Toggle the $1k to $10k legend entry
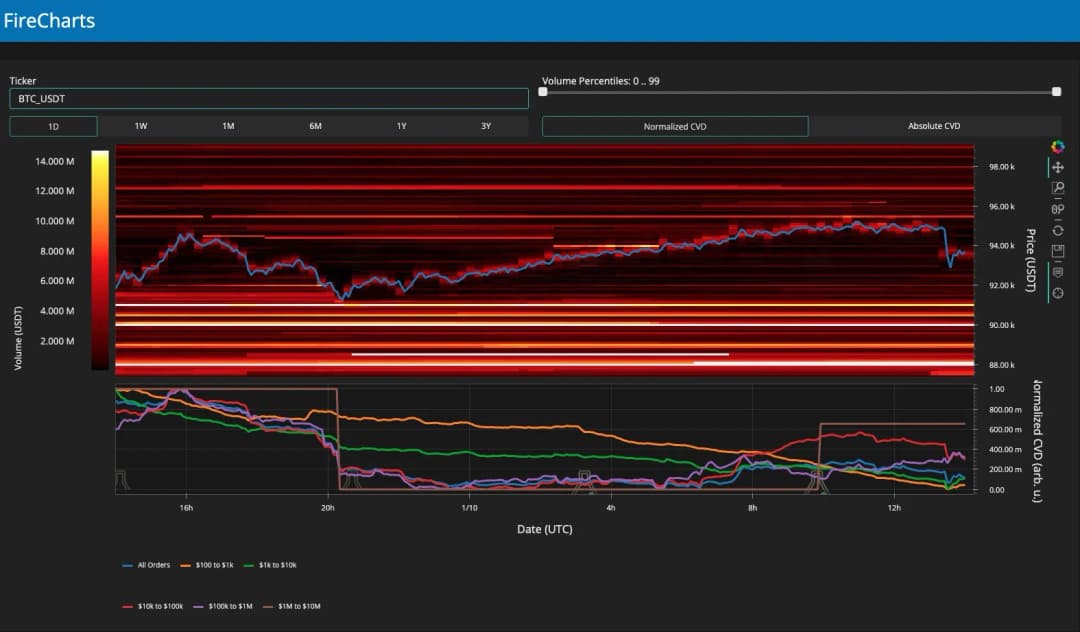Viewport: 1080px width, 632px height. click(270, 565)
